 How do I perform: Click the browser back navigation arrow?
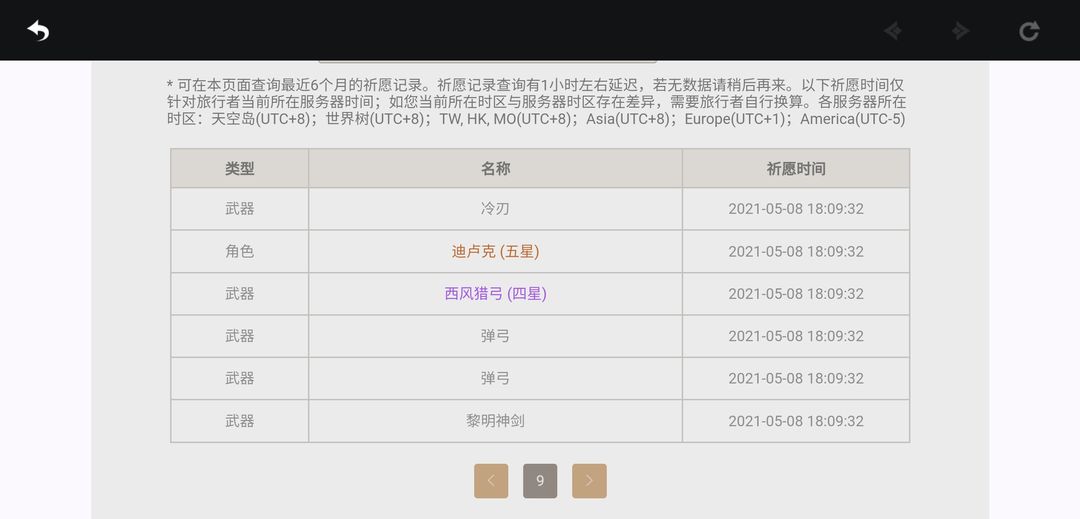893,31
